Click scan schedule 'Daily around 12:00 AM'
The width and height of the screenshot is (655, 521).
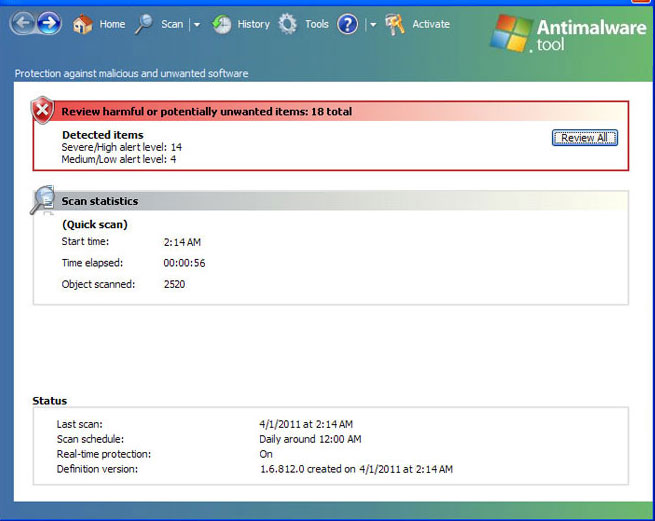coord(310,440)
